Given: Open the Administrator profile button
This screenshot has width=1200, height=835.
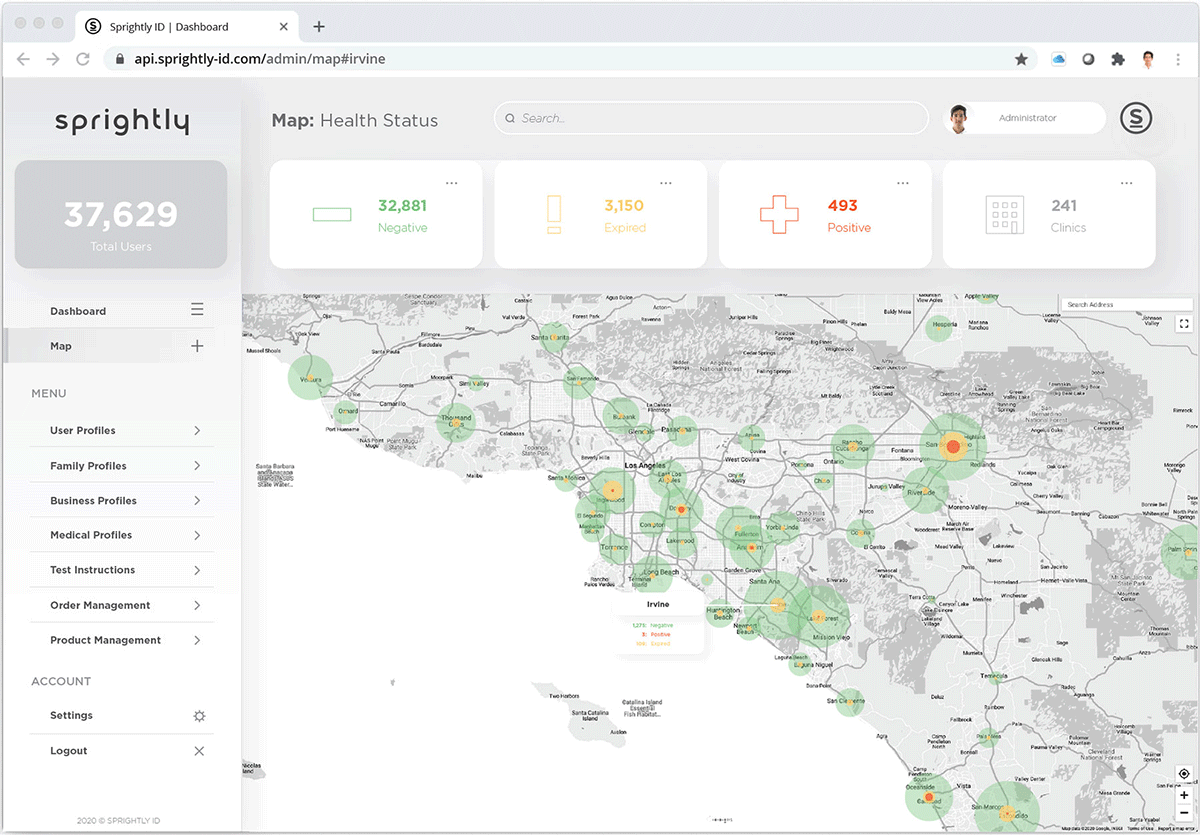Looking at the screenshot, I should tap(1025, 118).
